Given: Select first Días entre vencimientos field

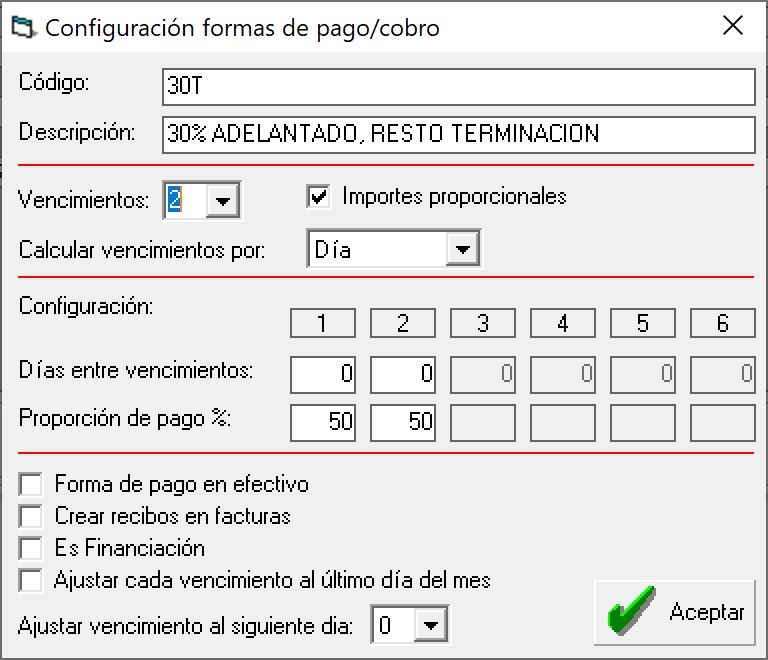Looking at the screenshot, I should click(x=323, y=375).
